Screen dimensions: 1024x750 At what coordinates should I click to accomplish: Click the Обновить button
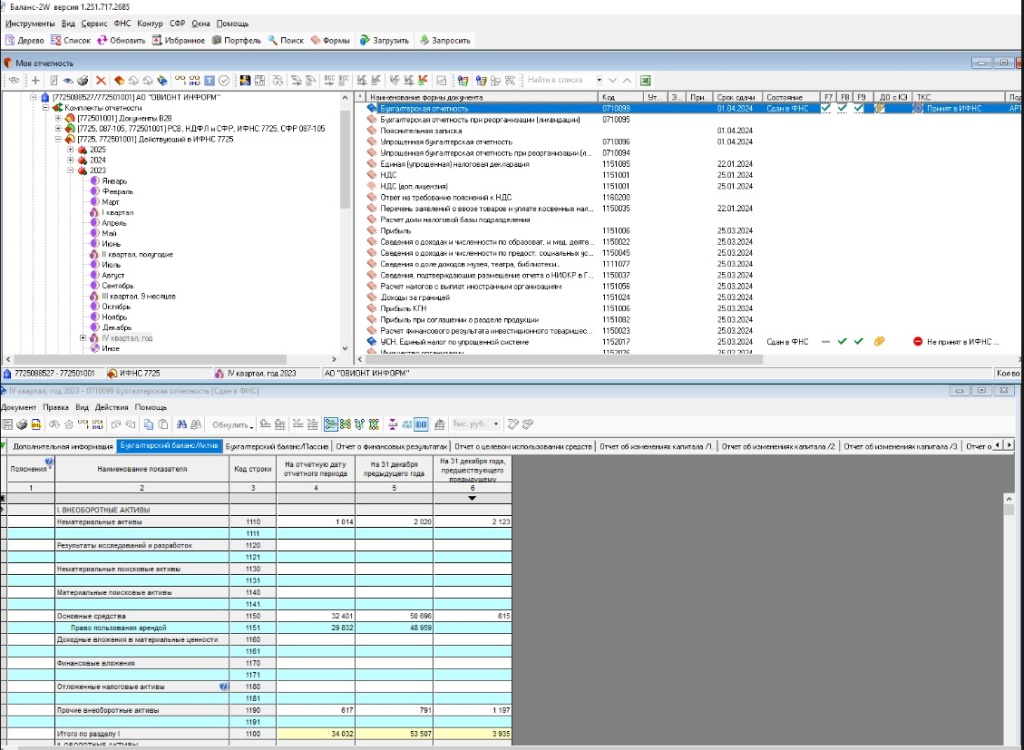[x=121, y=41]
